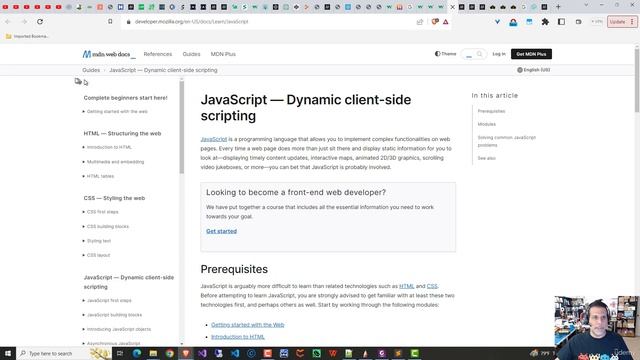Click the Imported Bookmarks folder
This screenshot has width=640, height=360.
(27, 36)
